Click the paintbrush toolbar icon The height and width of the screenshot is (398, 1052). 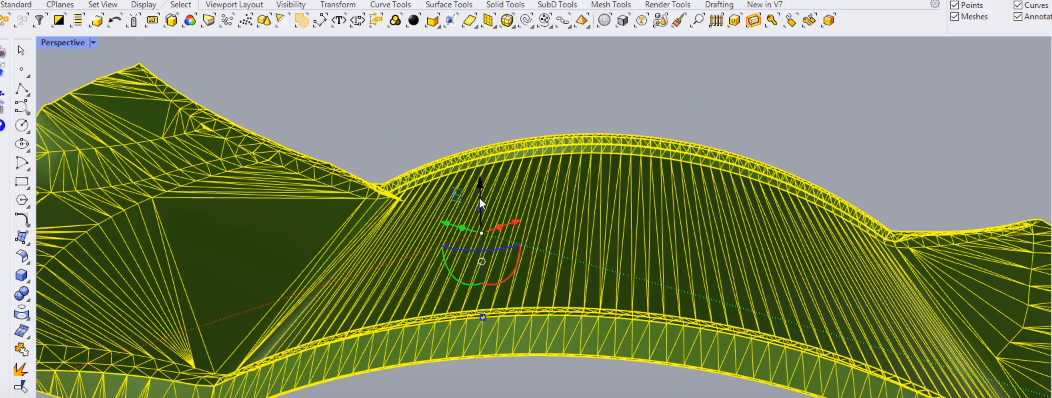coord(679,20)
